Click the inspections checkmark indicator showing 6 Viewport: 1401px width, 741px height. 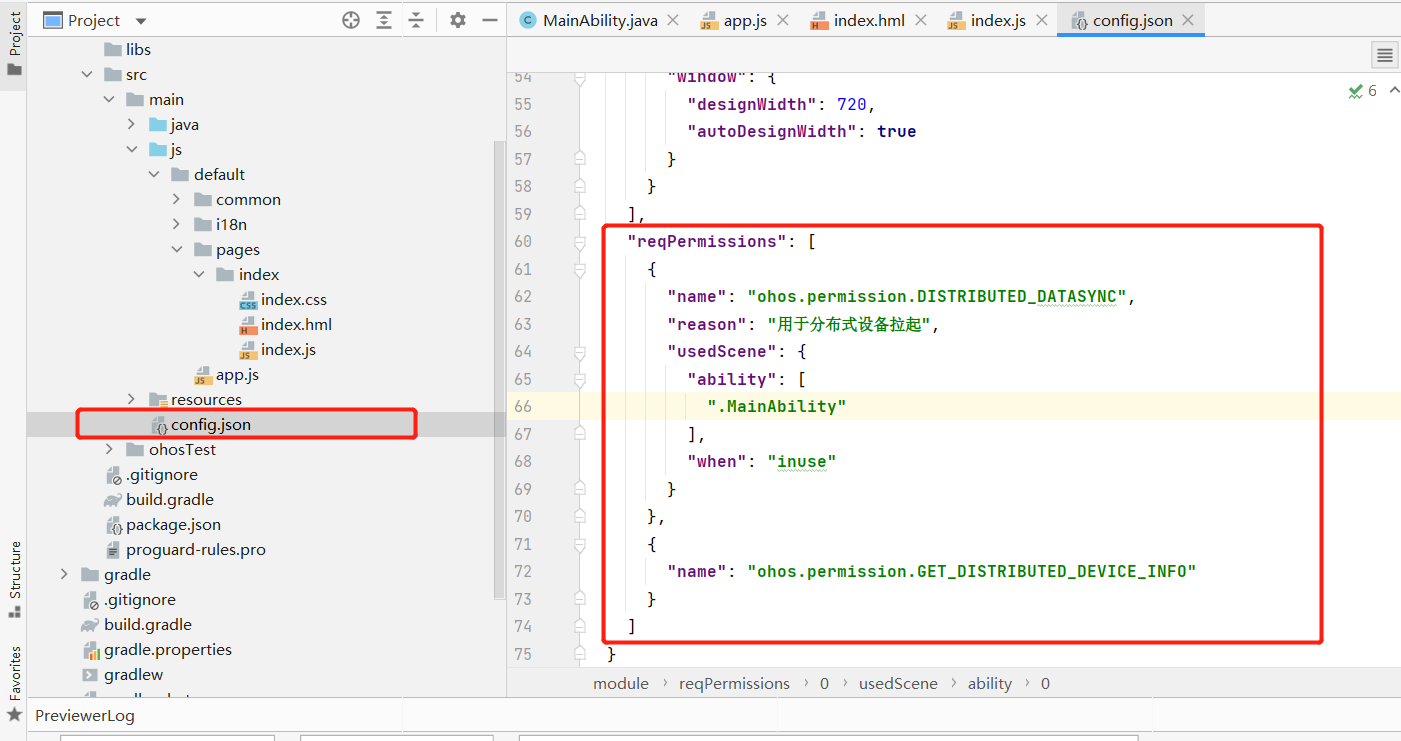(1362, 91)
